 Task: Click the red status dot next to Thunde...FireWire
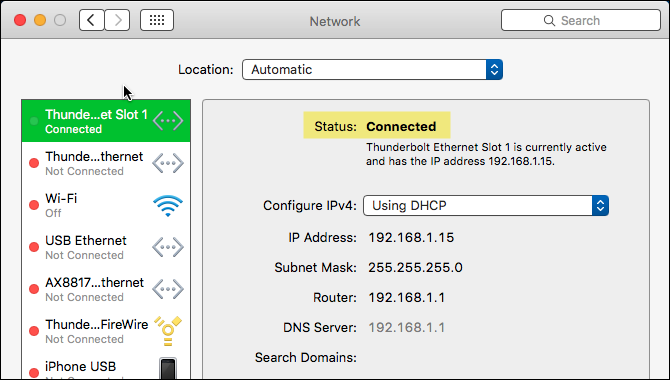tap(34, 331)
